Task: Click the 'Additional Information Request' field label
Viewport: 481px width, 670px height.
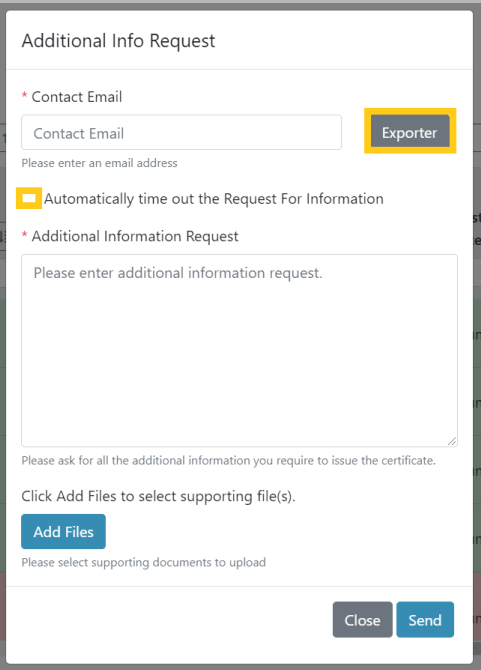Action: pyautogui.click(x=135, y=236)
